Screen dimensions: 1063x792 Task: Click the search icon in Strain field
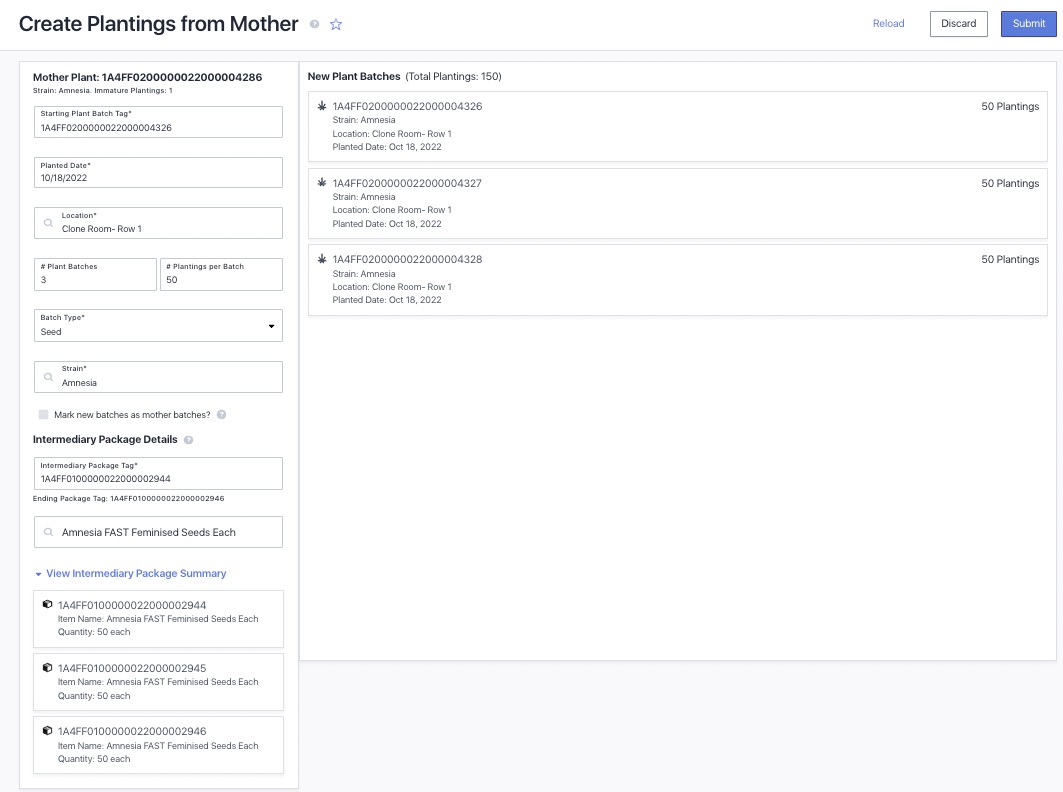(48, 377)
